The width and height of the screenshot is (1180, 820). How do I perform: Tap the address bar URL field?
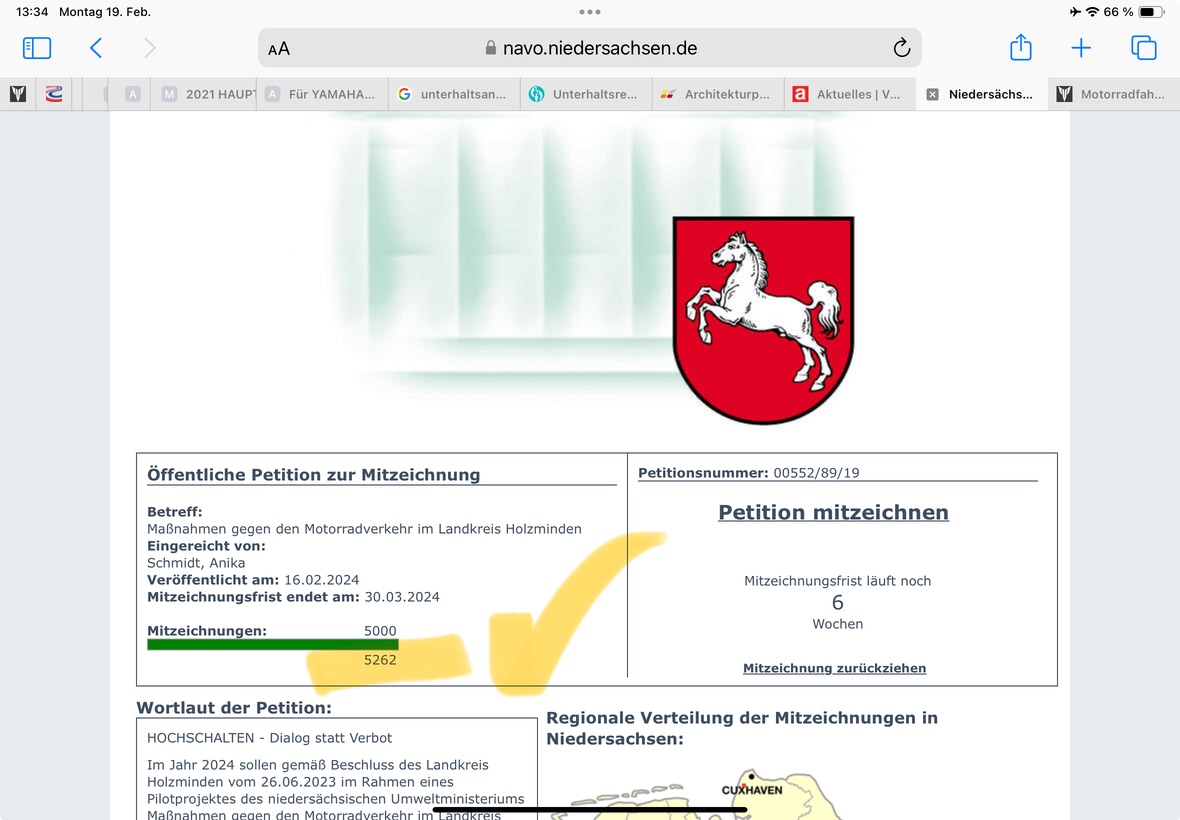(590, 48)
